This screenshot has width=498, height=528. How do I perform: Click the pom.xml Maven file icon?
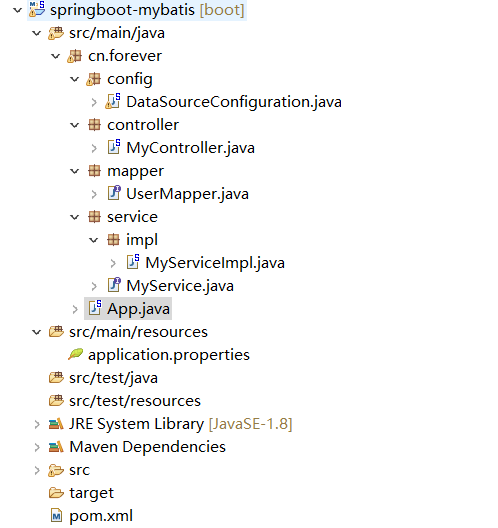click(x=56, y=516)
